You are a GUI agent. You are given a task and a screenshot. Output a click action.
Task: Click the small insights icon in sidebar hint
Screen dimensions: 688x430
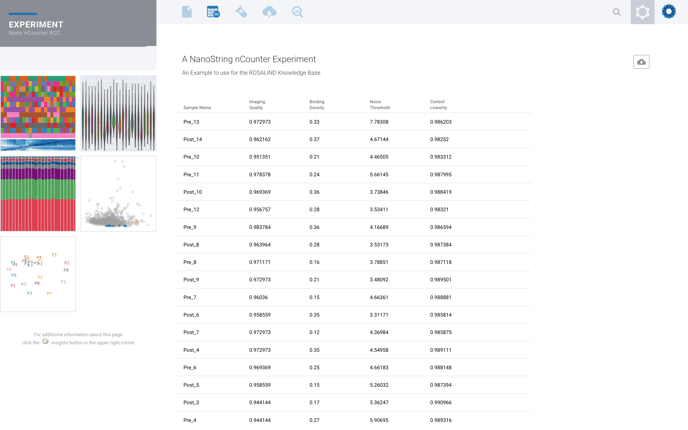45,341
